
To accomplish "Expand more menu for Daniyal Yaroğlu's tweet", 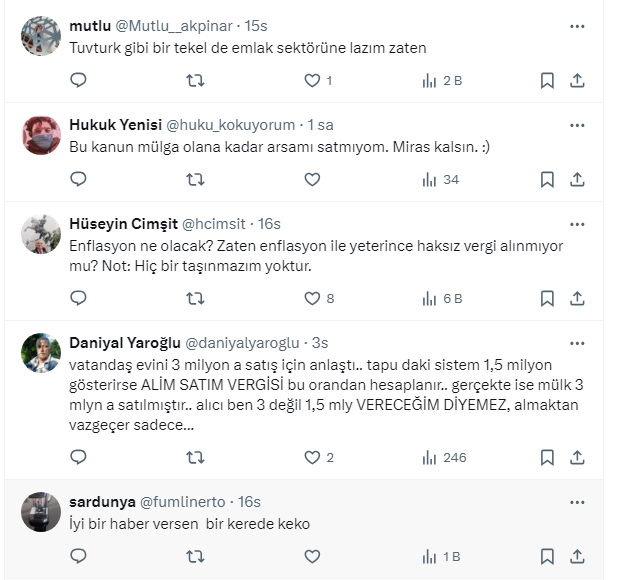I will tap(577, 342).
